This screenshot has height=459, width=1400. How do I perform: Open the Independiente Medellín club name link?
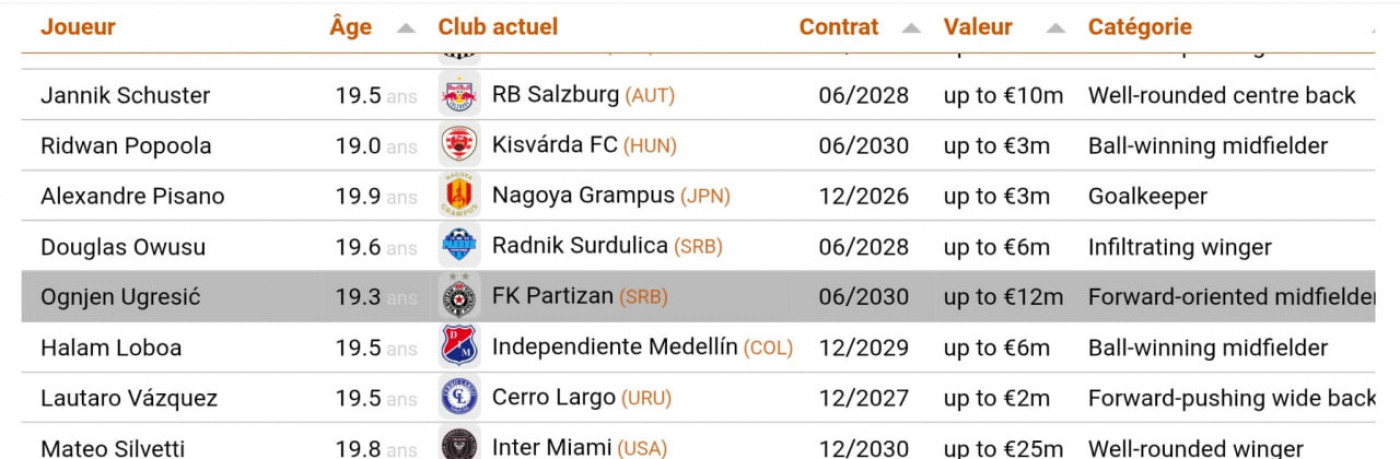click(614, 348)
